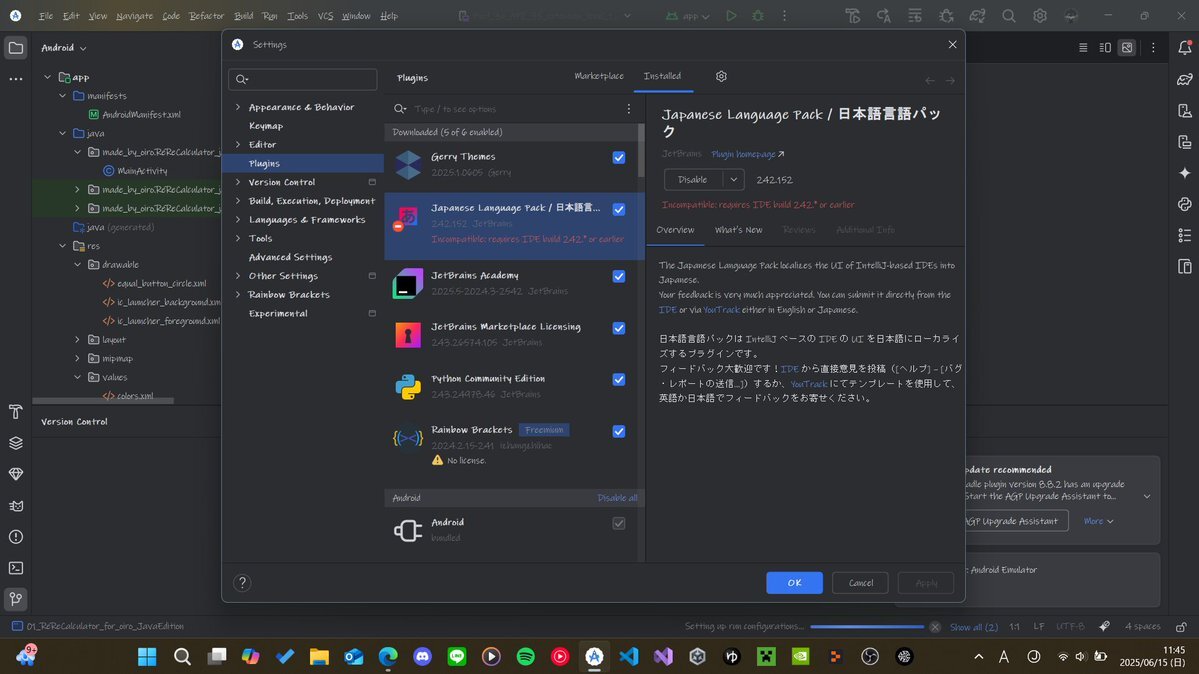Click the Settings help question mark
This screenshot has width=1199, height=674.
pyautogui.click(x=242, y=583)
